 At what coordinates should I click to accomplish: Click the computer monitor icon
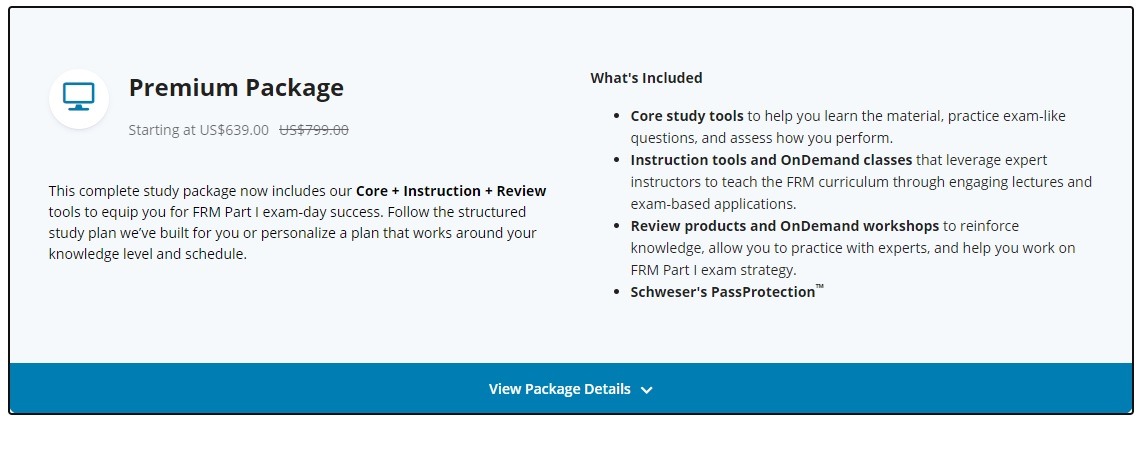pos(79,97)
